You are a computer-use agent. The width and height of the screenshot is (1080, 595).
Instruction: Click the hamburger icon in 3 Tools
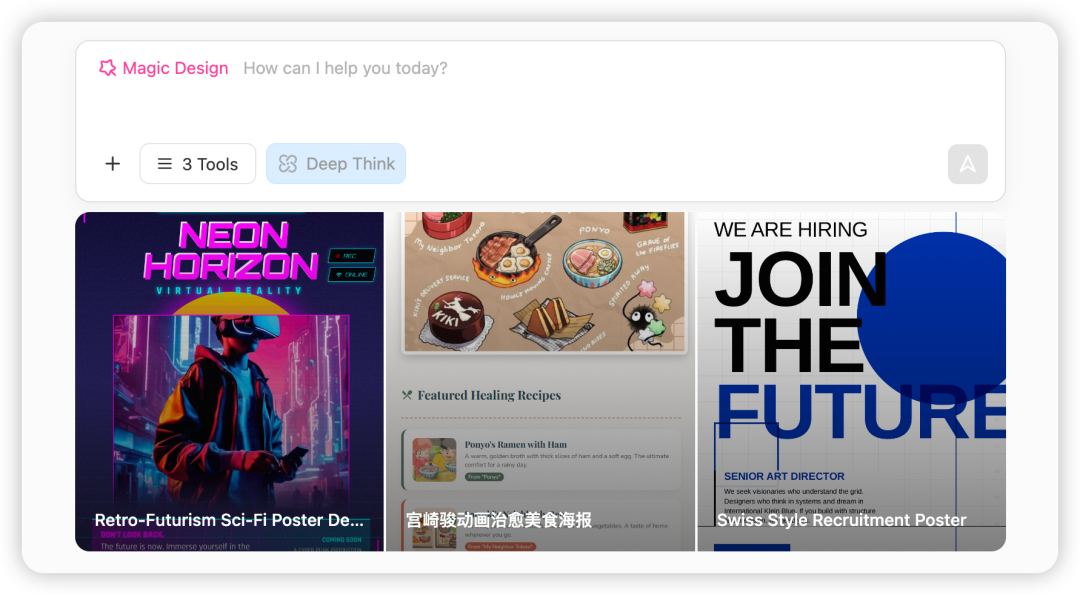(165, 164)
